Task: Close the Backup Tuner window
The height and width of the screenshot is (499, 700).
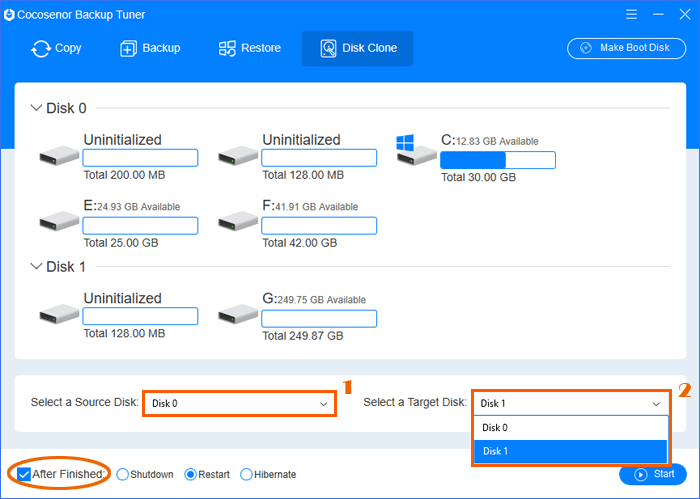Action: coord(685,15)
